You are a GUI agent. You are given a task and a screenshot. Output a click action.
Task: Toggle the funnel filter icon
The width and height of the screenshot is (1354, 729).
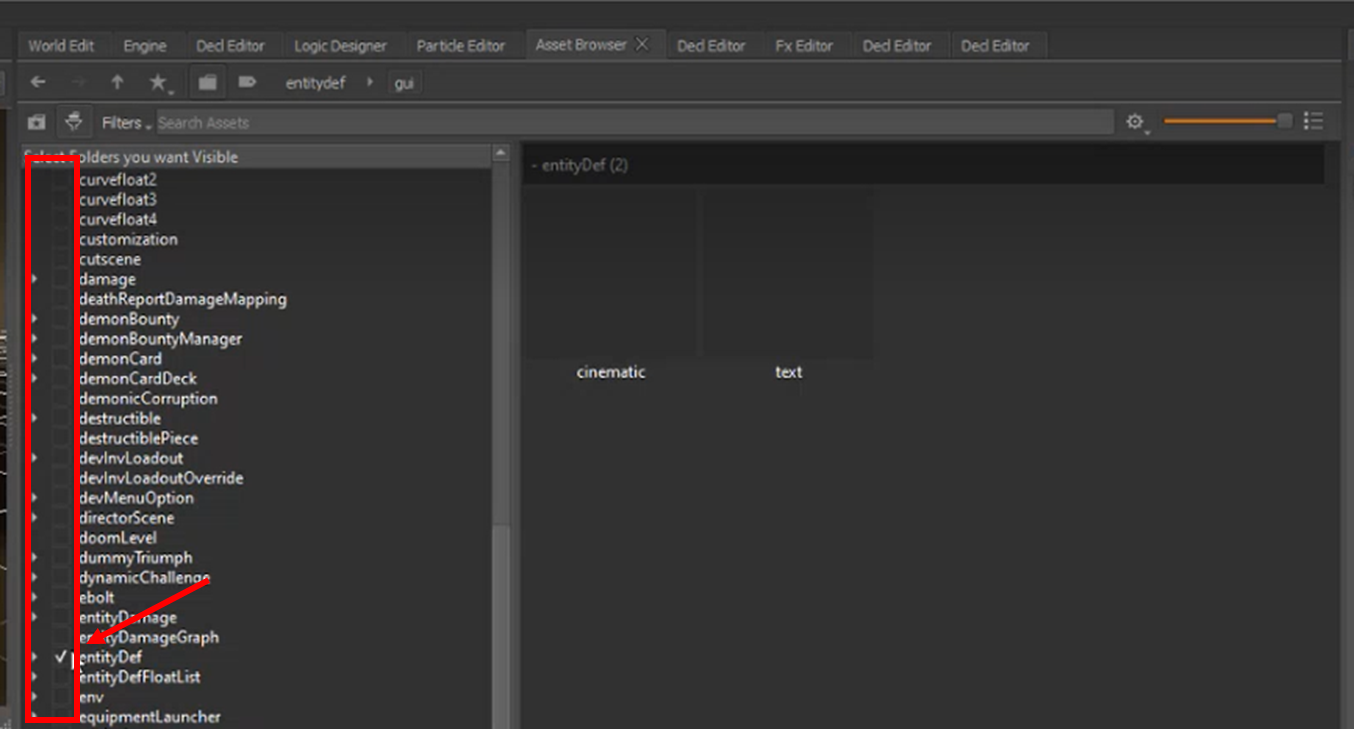click(x=73, y=122)
